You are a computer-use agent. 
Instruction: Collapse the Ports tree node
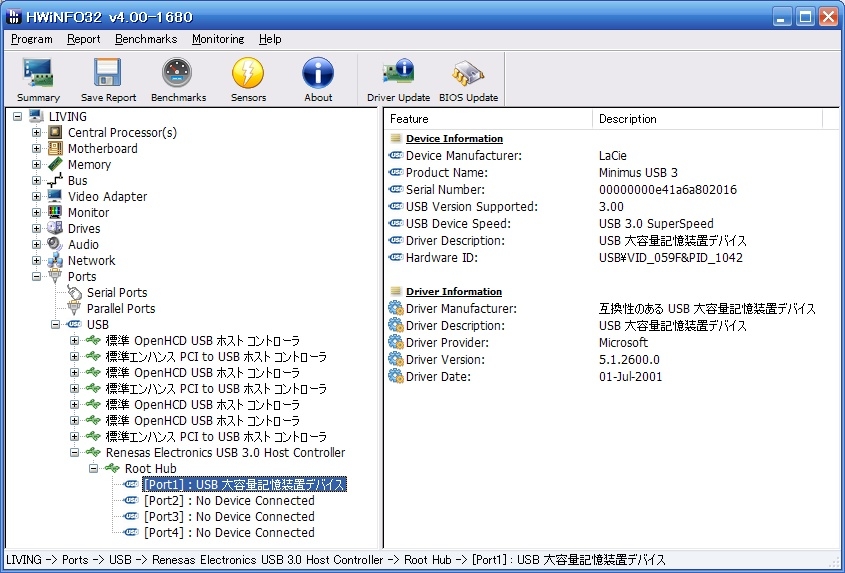37,277
